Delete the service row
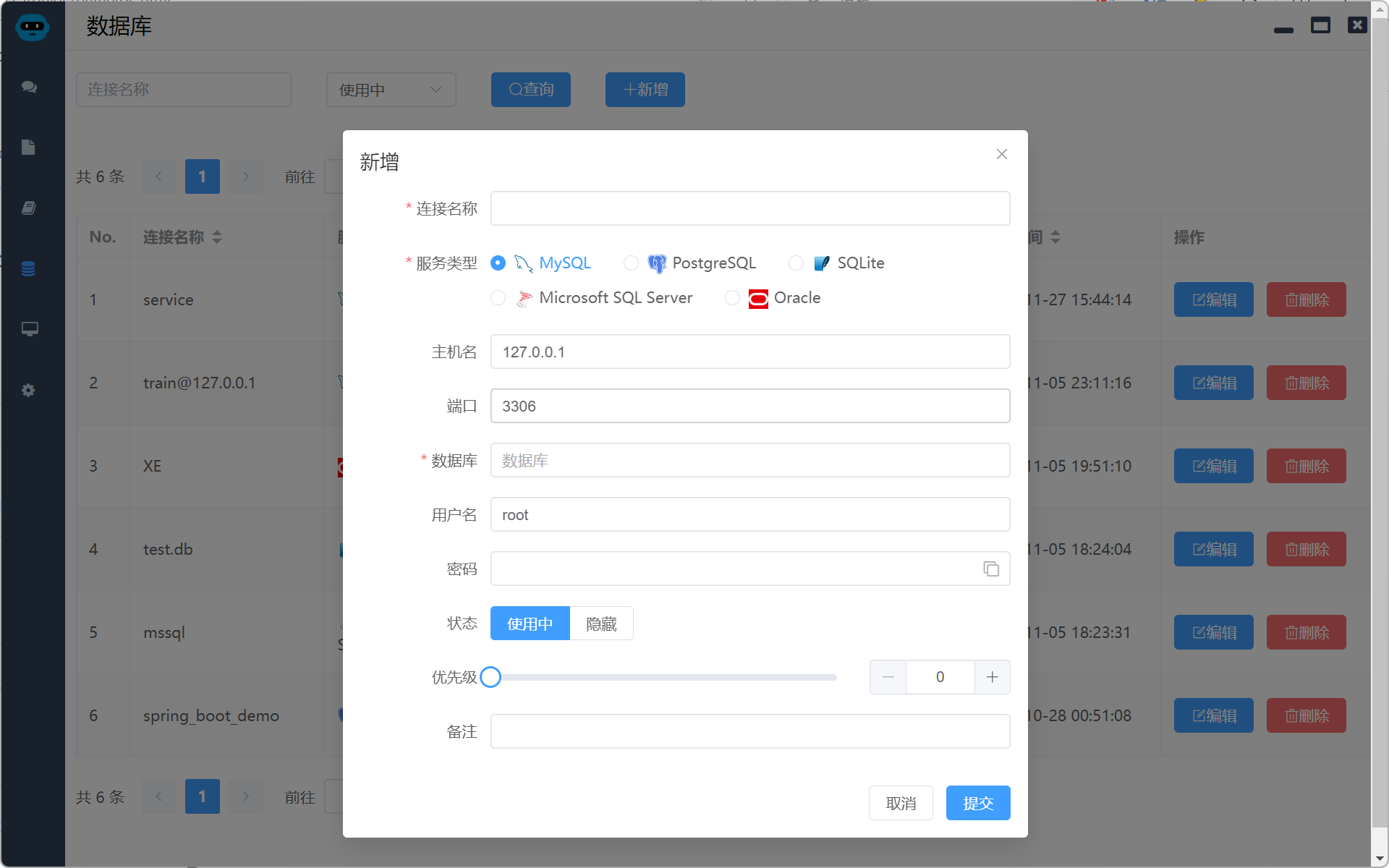The image size is (1389, 868). click(x=1307, y=299)
